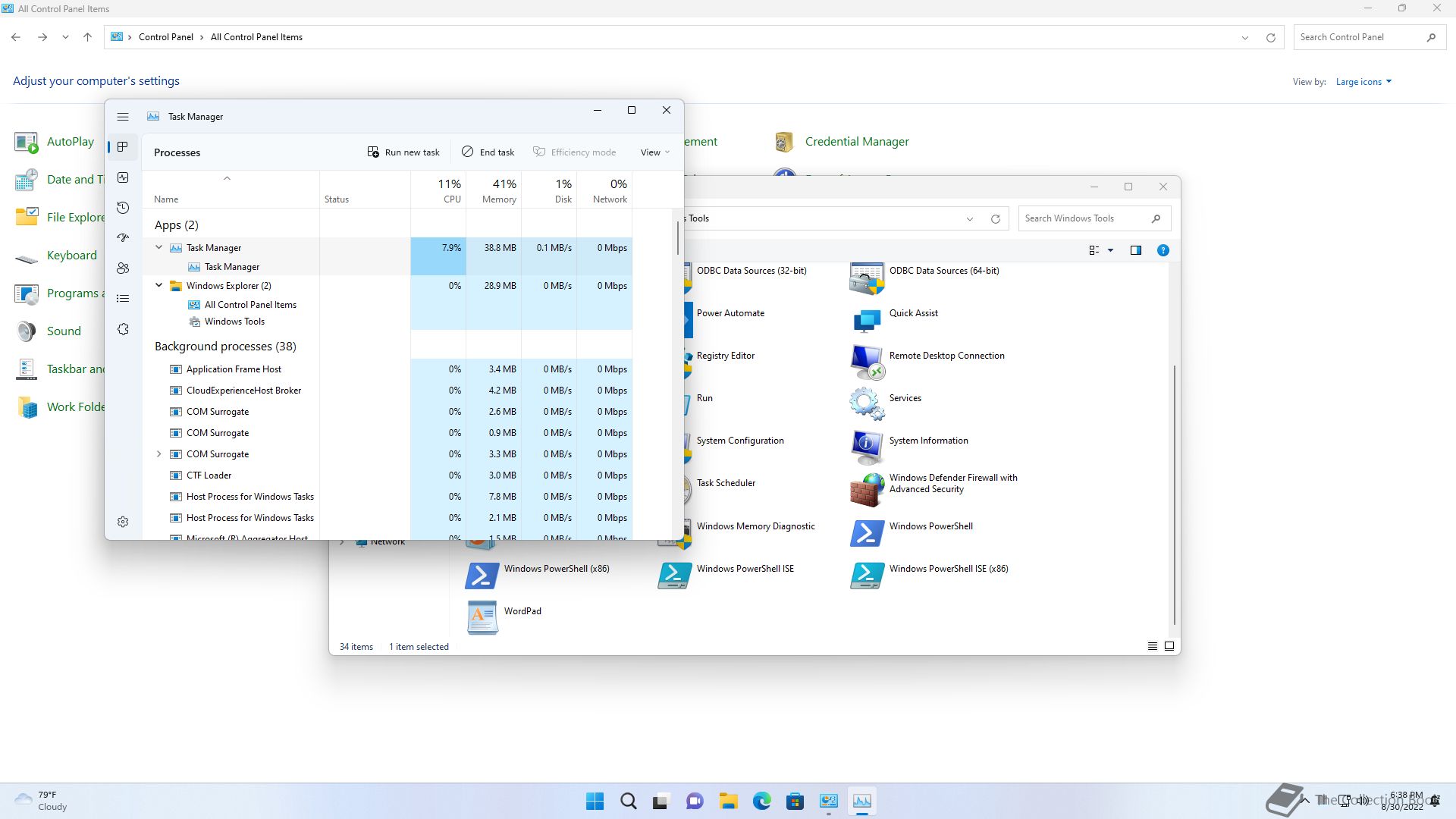Open ODBC Data Sources (64-bit) in Windows Tools

[x=924, y=278]
